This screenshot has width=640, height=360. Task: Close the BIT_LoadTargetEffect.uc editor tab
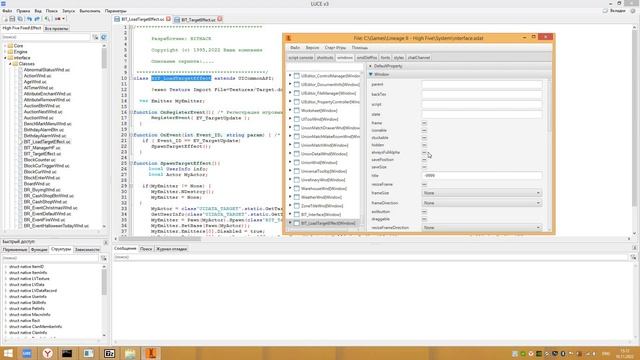[x=168, y=19]
